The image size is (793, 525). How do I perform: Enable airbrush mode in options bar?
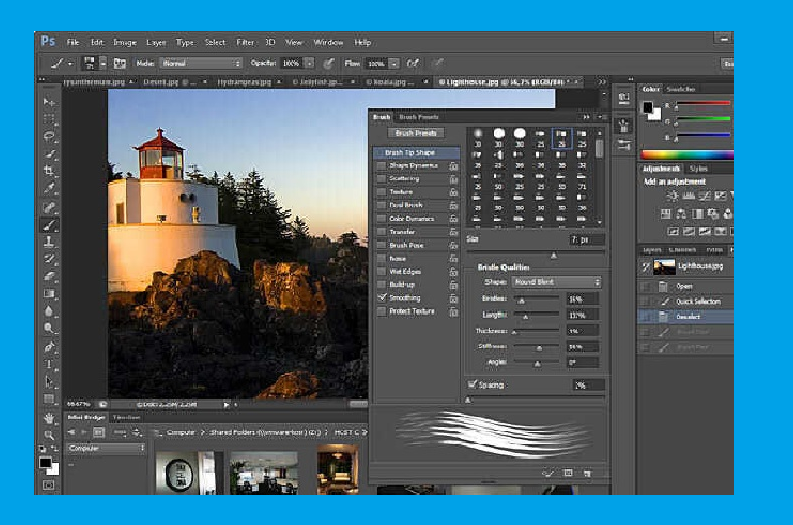pos(413,63)
